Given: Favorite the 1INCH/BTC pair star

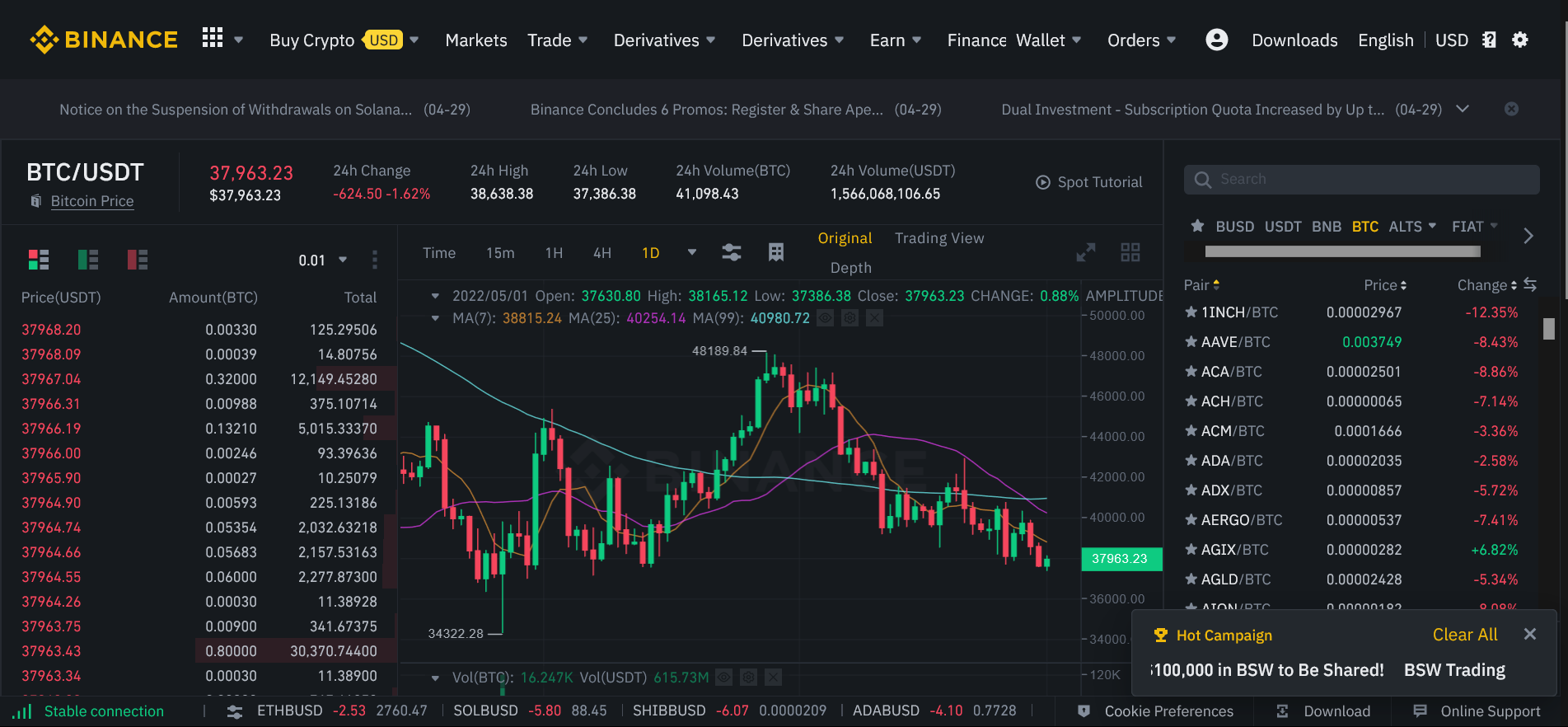Looking at the screenshot, I should [x=1191, y=312].
